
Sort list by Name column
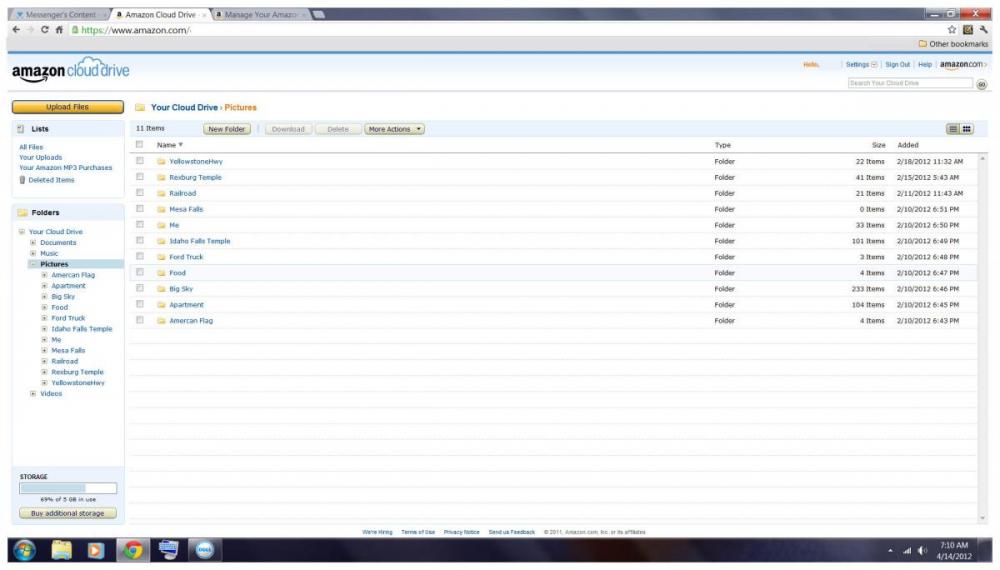pyautogui.click(x=170, y=145)
